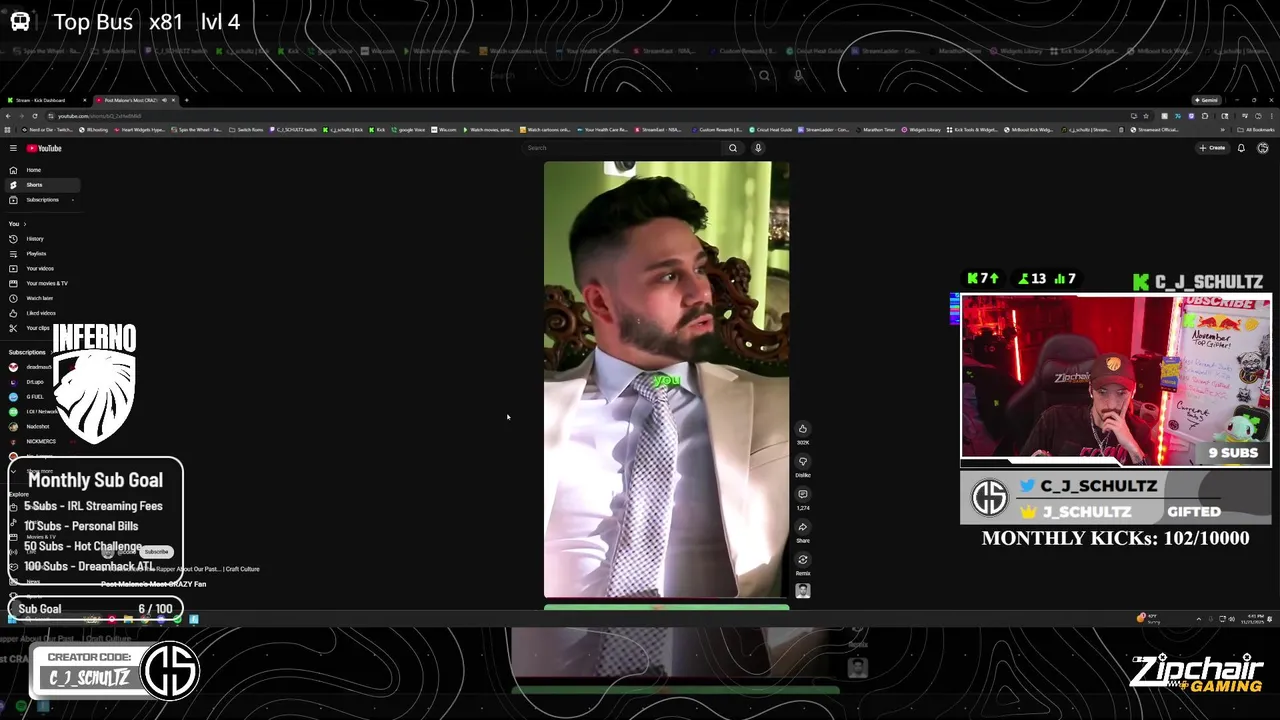The height and width of the screenshot is (720, 1280).
Task: Open the All Bookmarks folder
Action: coord(1256,130)
